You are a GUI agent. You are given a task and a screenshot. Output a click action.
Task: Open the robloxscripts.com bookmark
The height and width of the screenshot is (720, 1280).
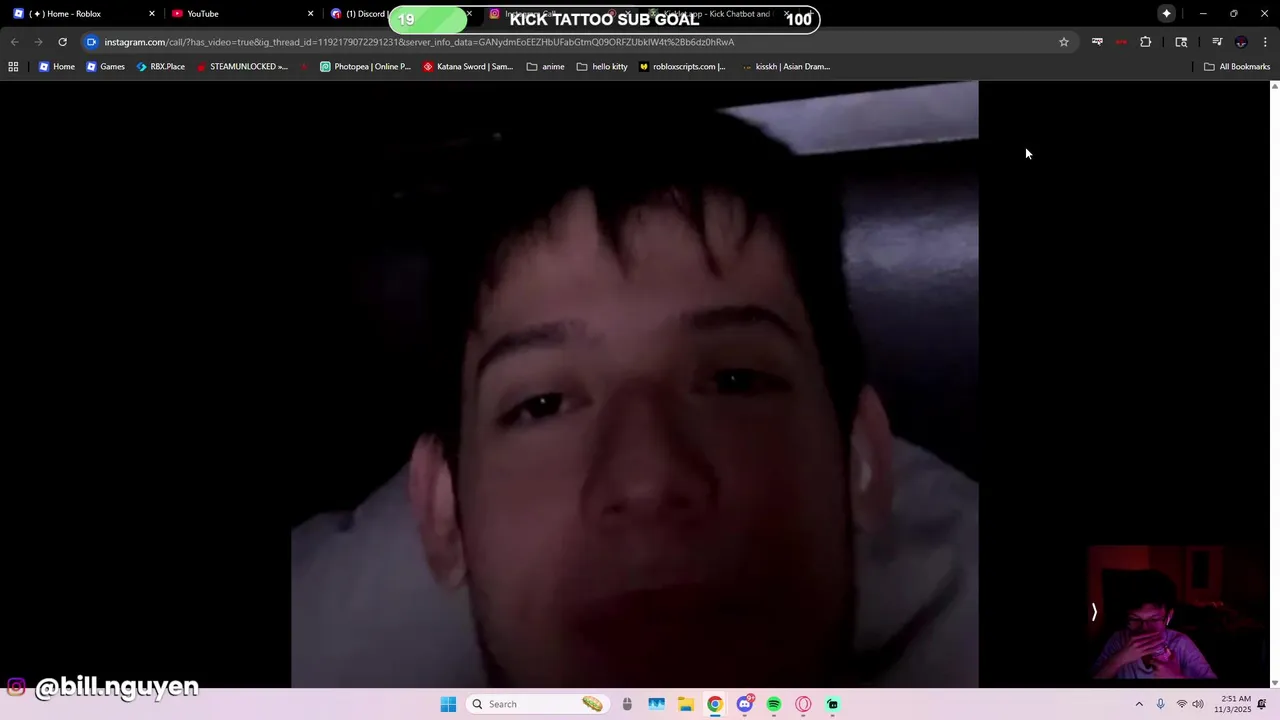click(x=682, y=67)
